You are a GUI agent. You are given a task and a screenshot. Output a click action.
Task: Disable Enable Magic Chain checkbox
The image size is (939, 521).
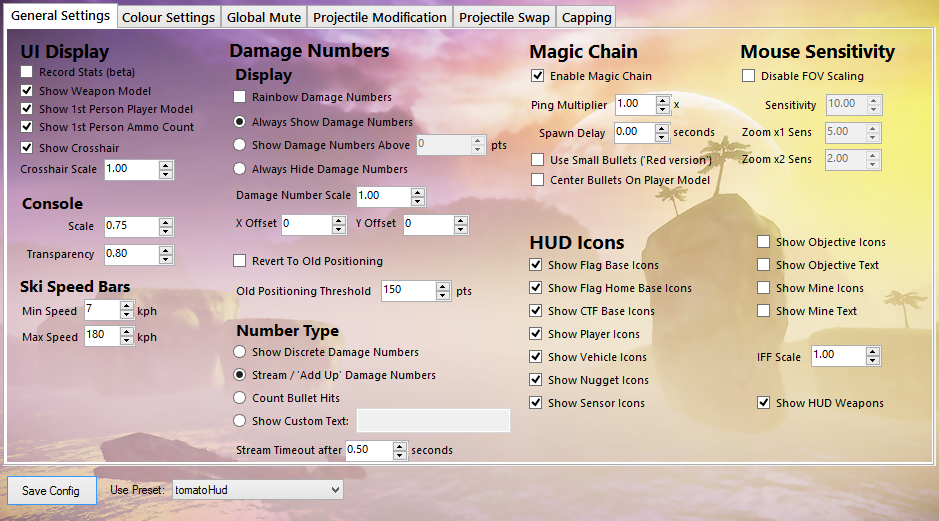pyautogui.click(x=538, y=76)
